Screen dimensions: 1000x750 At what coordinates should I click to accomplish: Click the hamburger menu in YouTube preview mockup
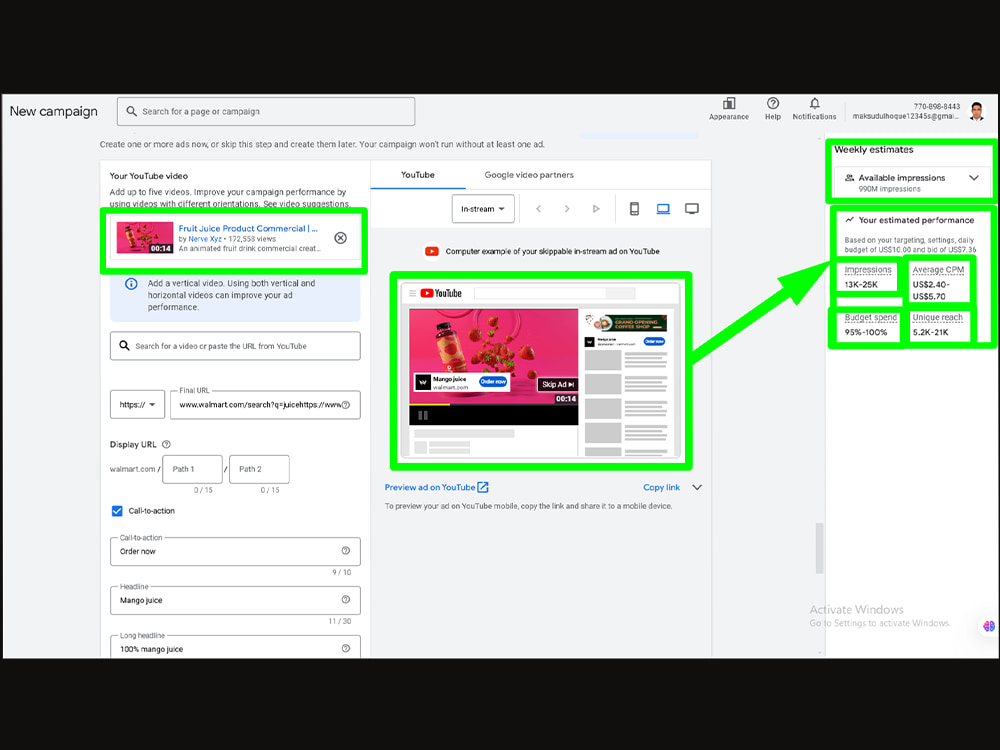click(413, 293)
